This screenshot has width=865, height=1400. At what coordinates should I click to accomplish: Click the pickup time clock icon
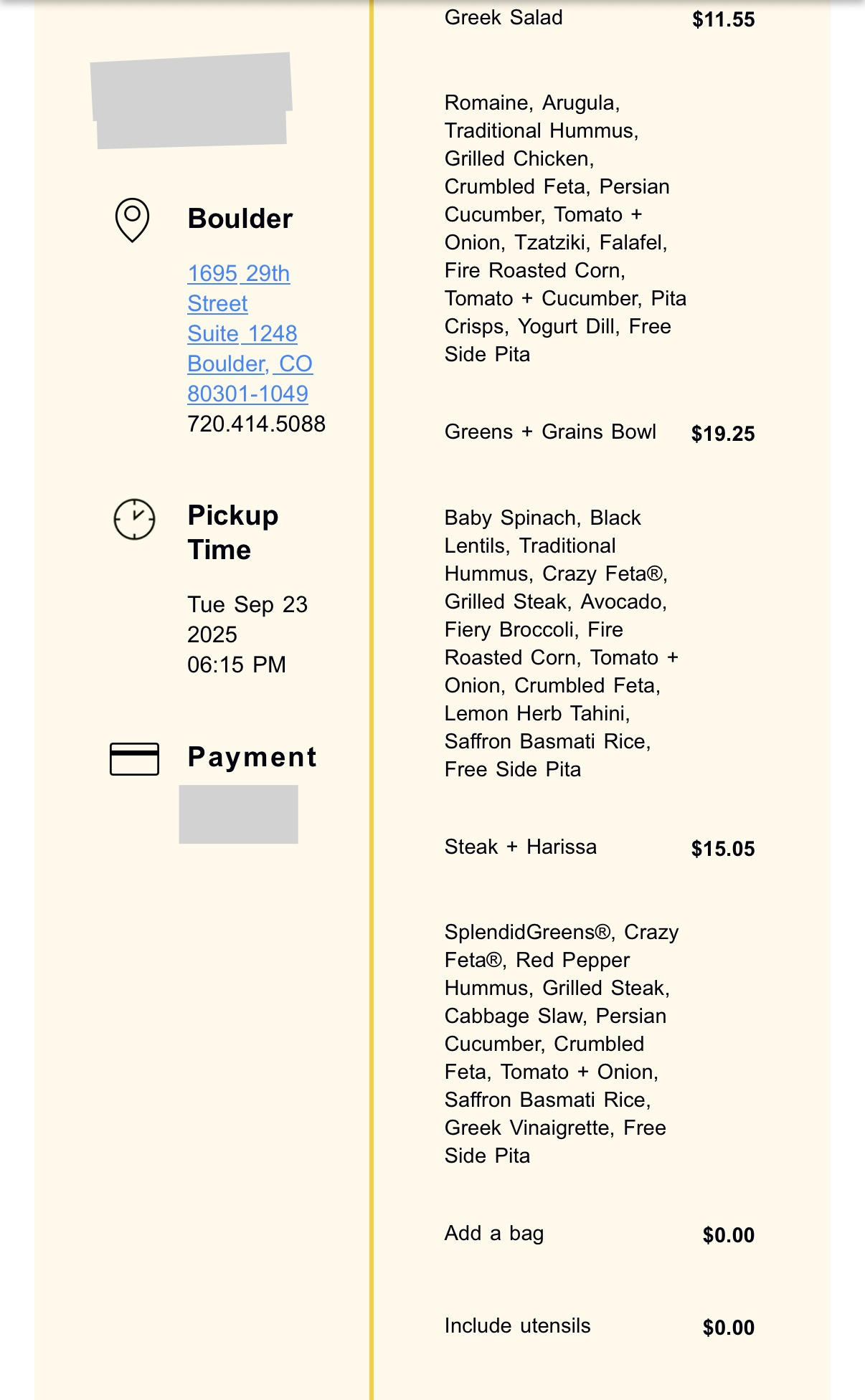coord(134,519)
